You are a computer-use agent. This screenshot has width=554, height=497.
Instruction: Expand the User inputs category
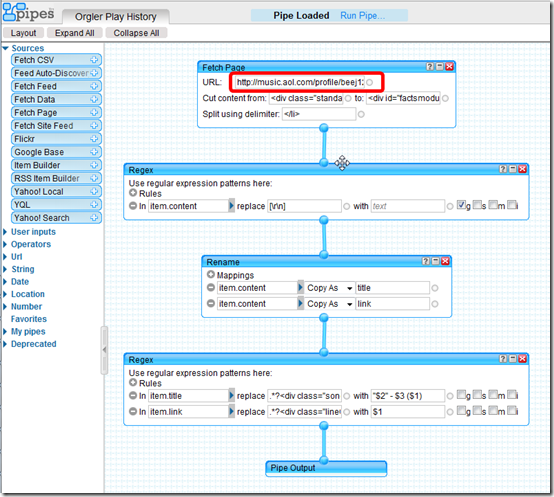(5, 232)
